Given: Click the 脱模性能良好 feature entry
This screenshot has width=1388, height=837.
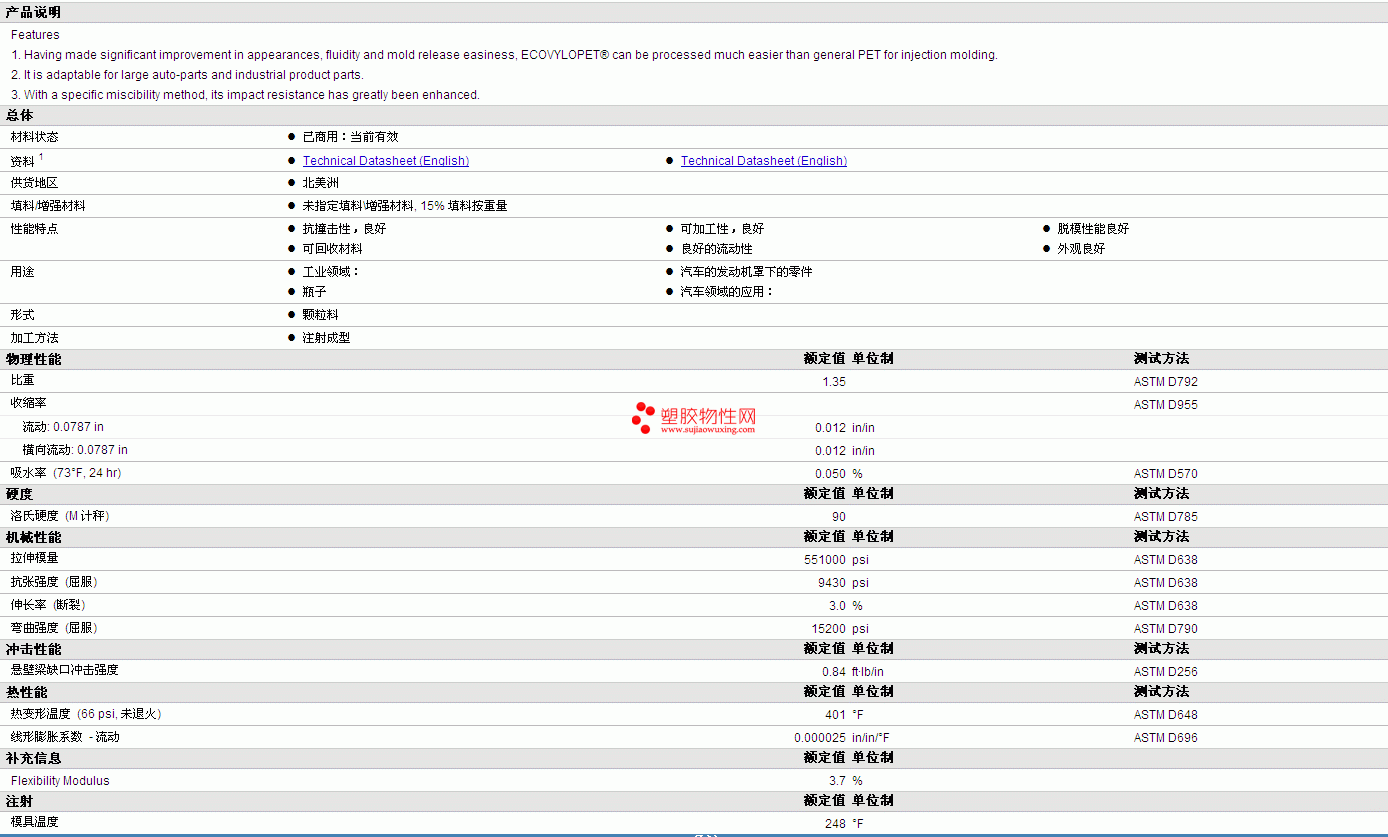Looking at the screenshot, I should coord(1094,229).
